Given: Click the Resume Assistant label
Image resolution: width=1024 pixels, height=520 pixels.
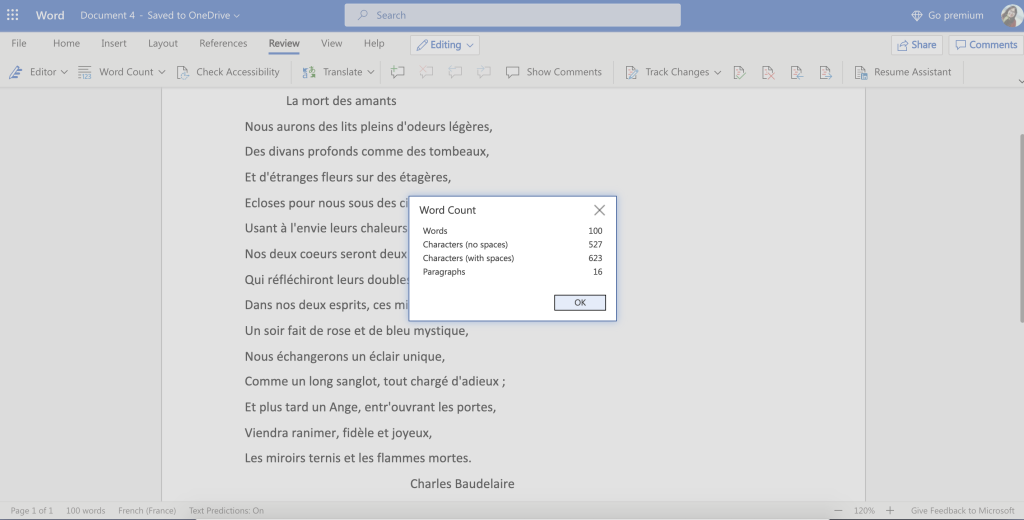Looking at the screenshot, I should tap(912, 72).
